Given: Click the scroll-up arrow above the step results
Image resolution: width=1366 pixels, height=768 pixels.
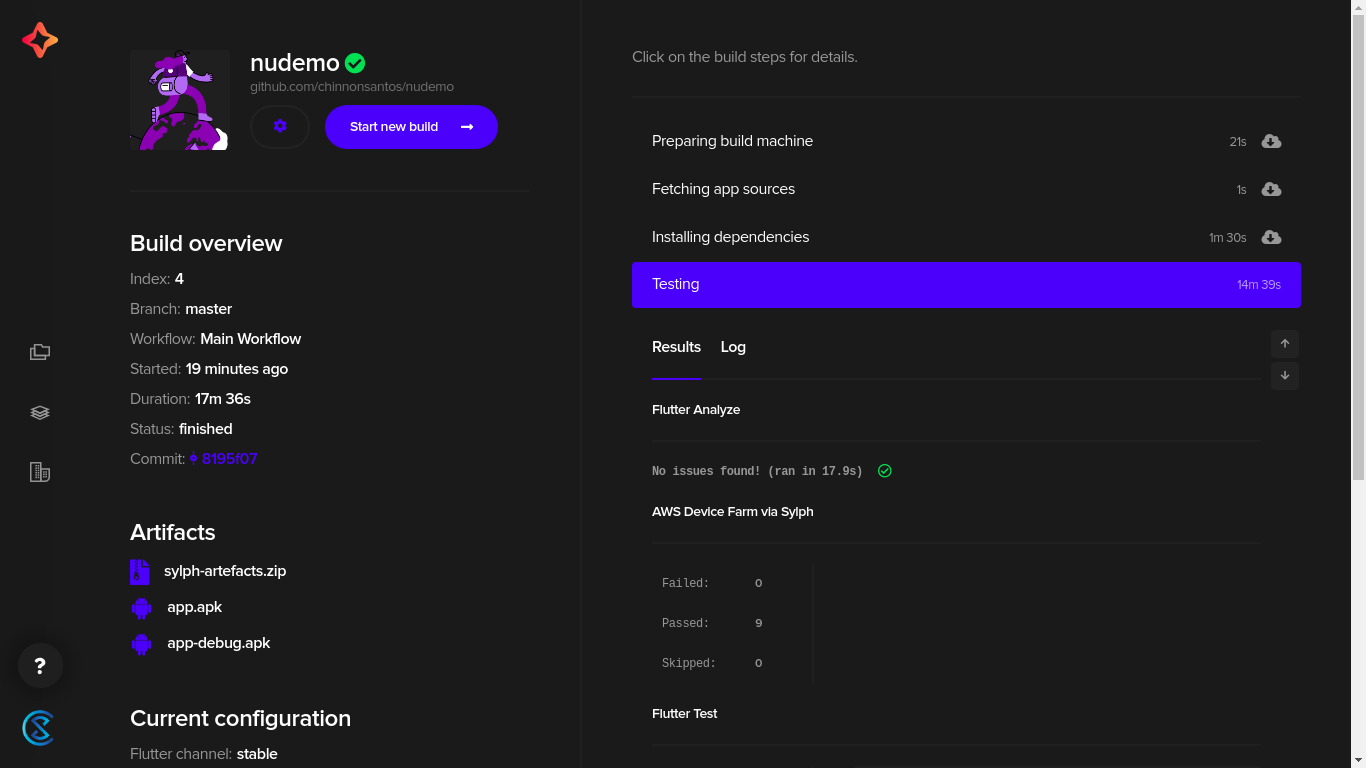Looking at the screenshot, I should point(1284,343).
